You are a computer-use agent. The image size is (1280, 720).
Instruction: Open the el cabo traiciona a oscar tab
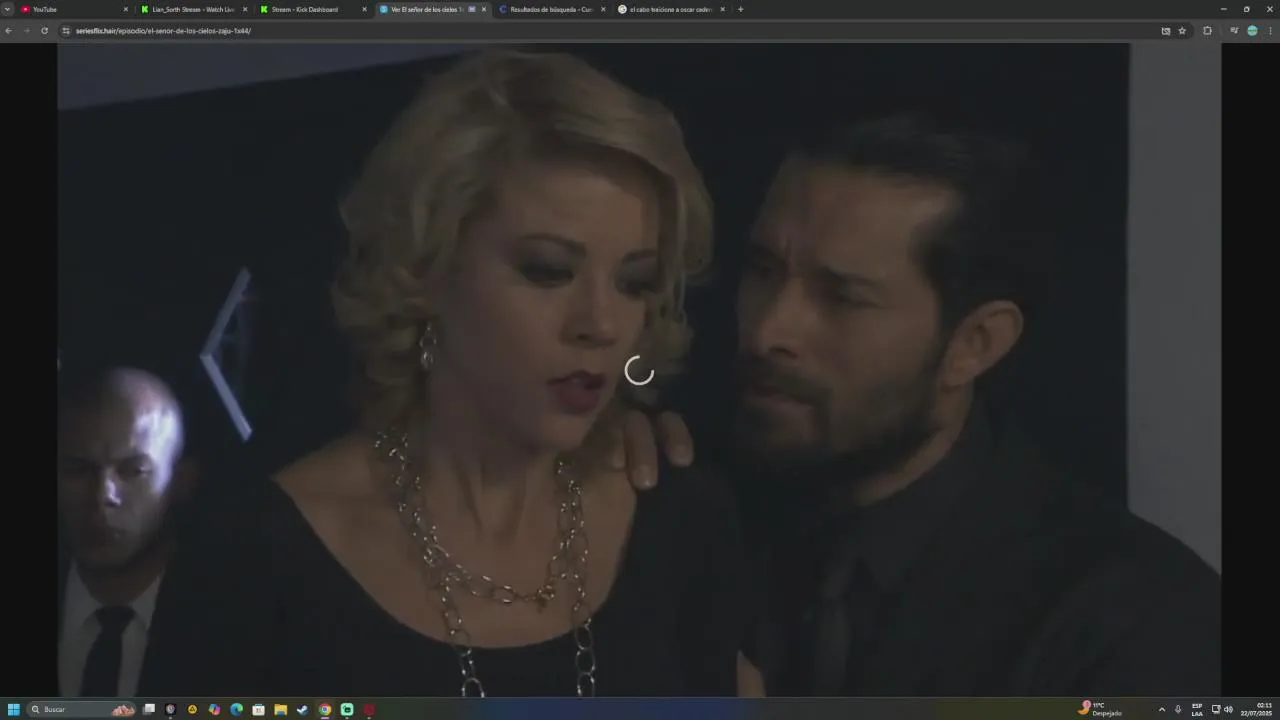(670, 9)
